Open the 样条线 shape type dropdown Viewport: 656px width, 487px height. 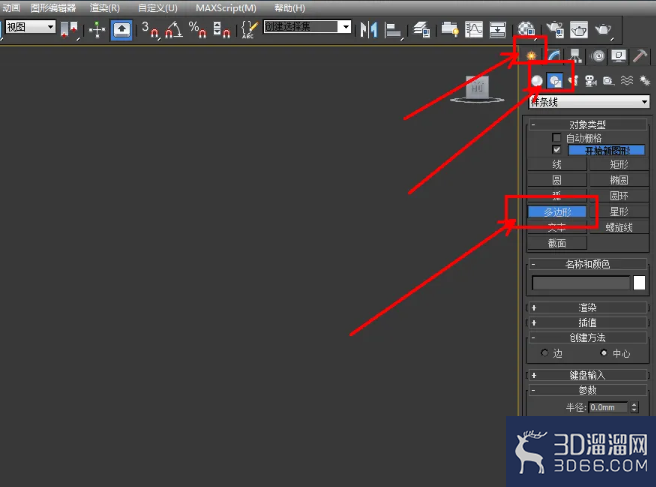tap(589, 102)
